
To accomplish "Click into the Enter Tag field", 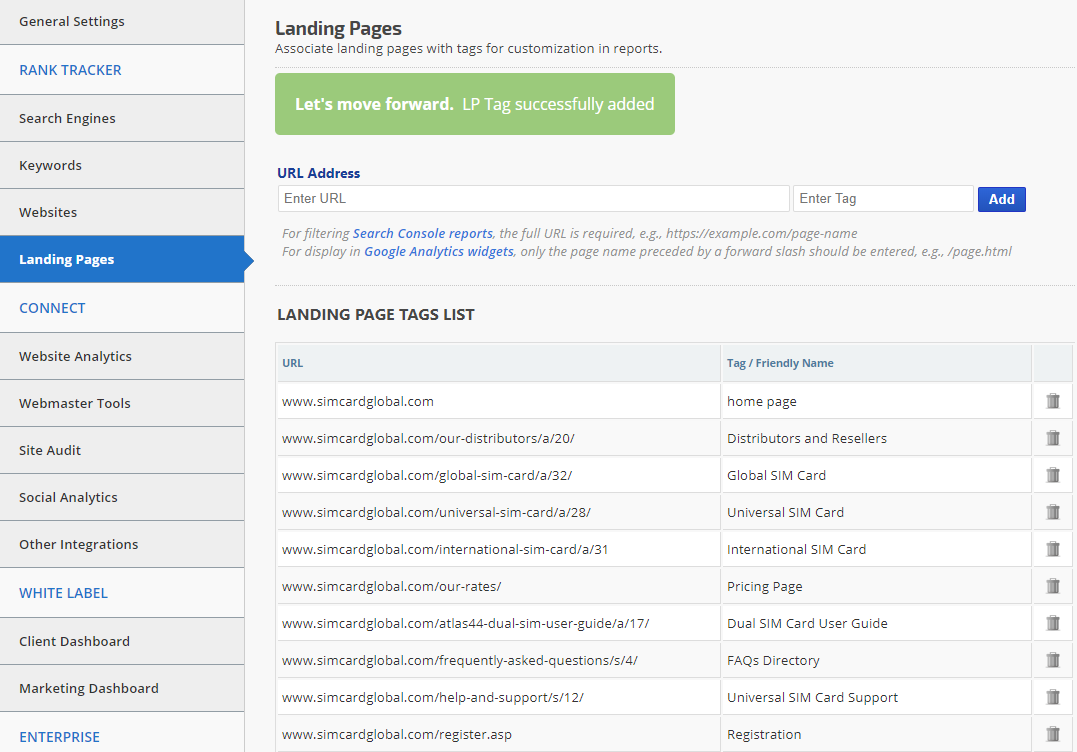I will click(882, 199).
